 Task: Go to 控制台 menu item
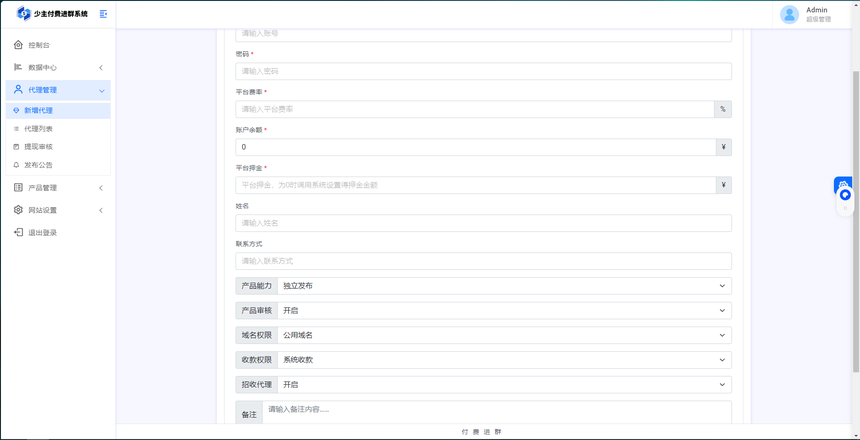coord(58,45)
